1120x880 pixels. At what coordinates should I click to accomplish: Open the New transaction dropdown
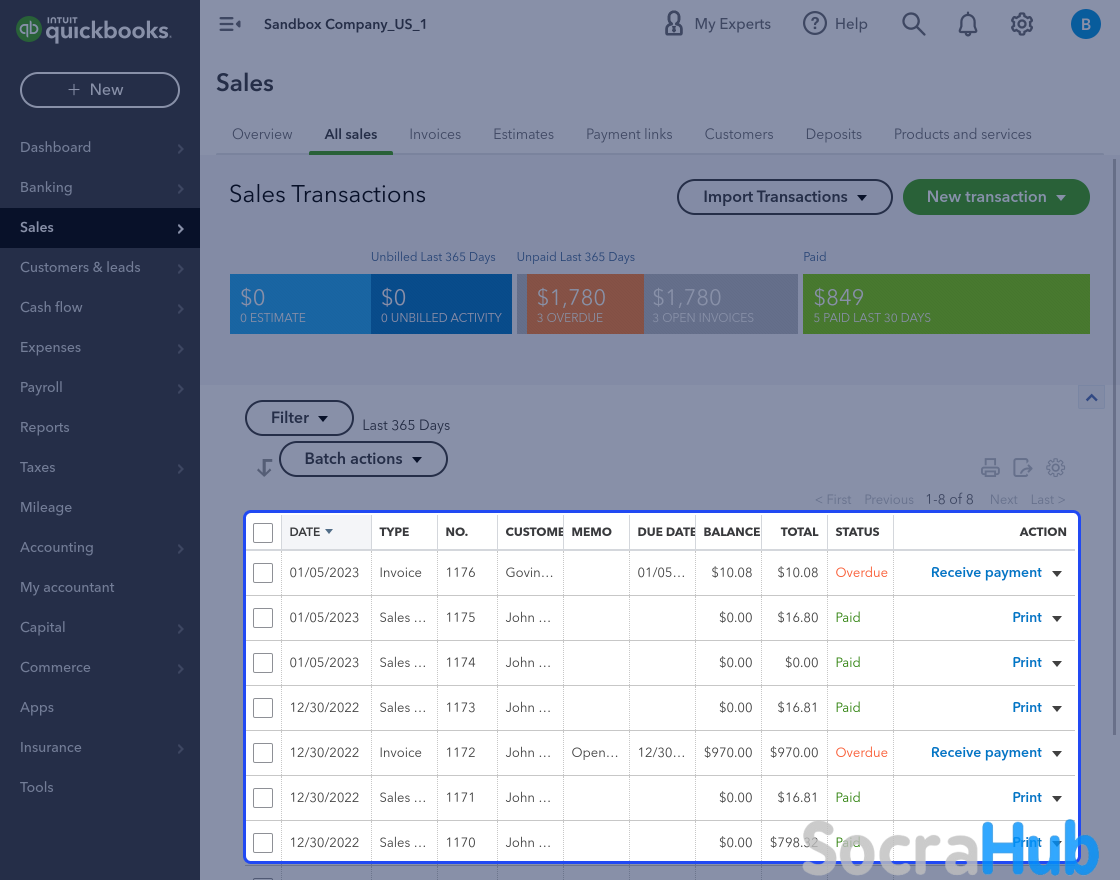[x=996, y=197]
